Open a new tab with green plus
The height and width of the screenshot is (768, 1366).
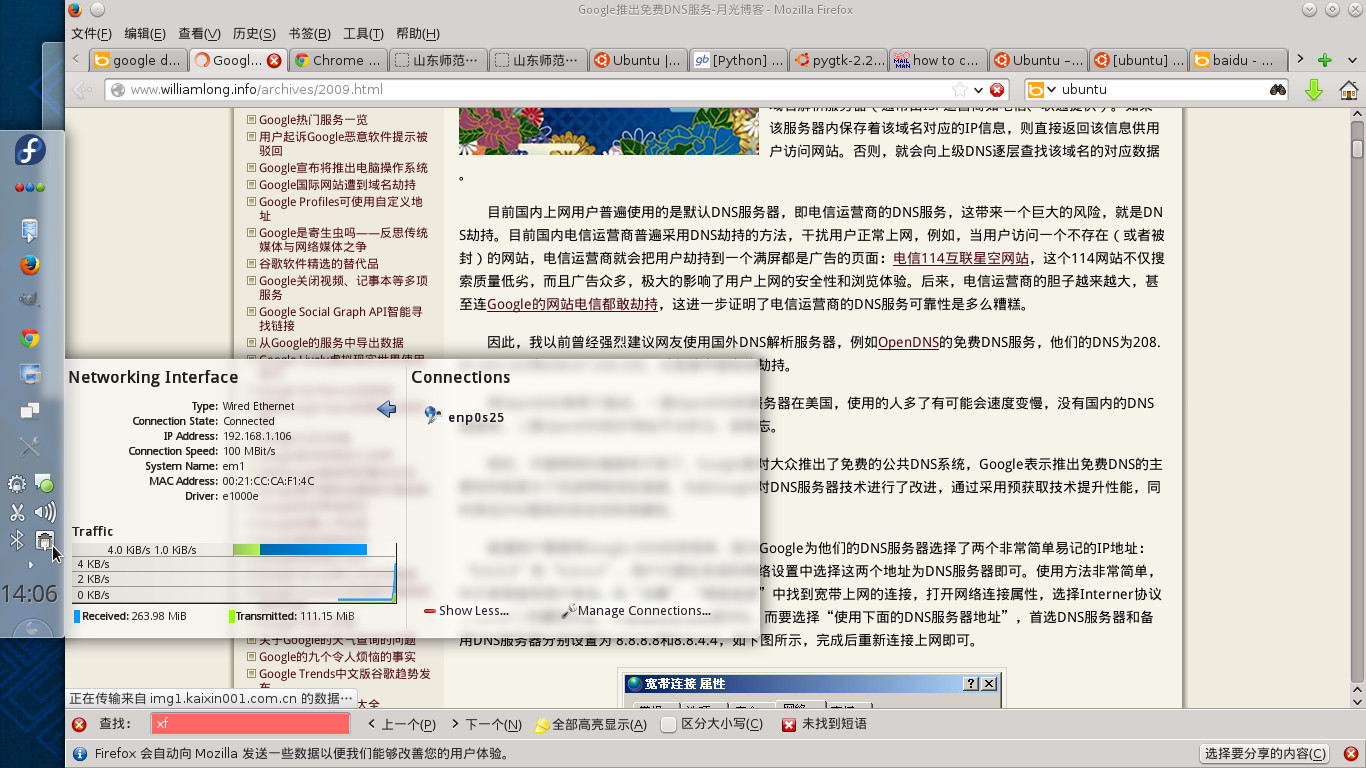tap(1324, 60)
